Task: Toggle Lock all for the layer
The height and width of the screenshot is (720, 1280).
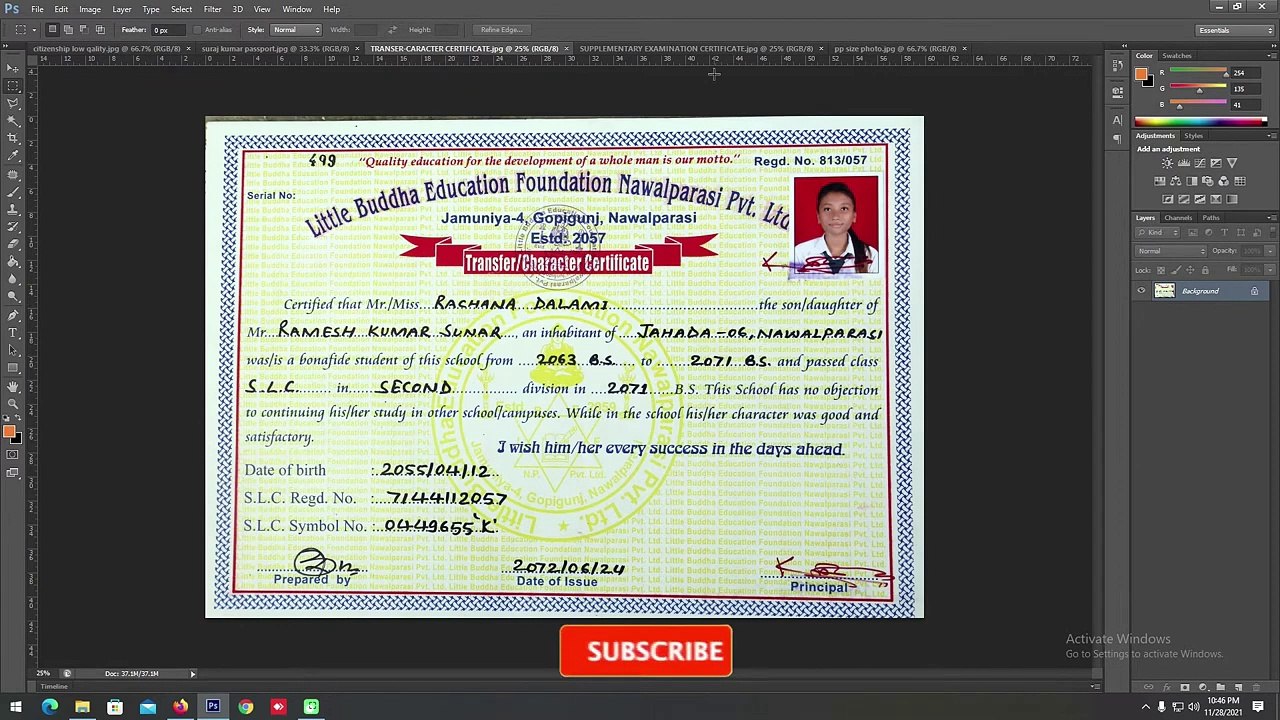Action: 1205,270
